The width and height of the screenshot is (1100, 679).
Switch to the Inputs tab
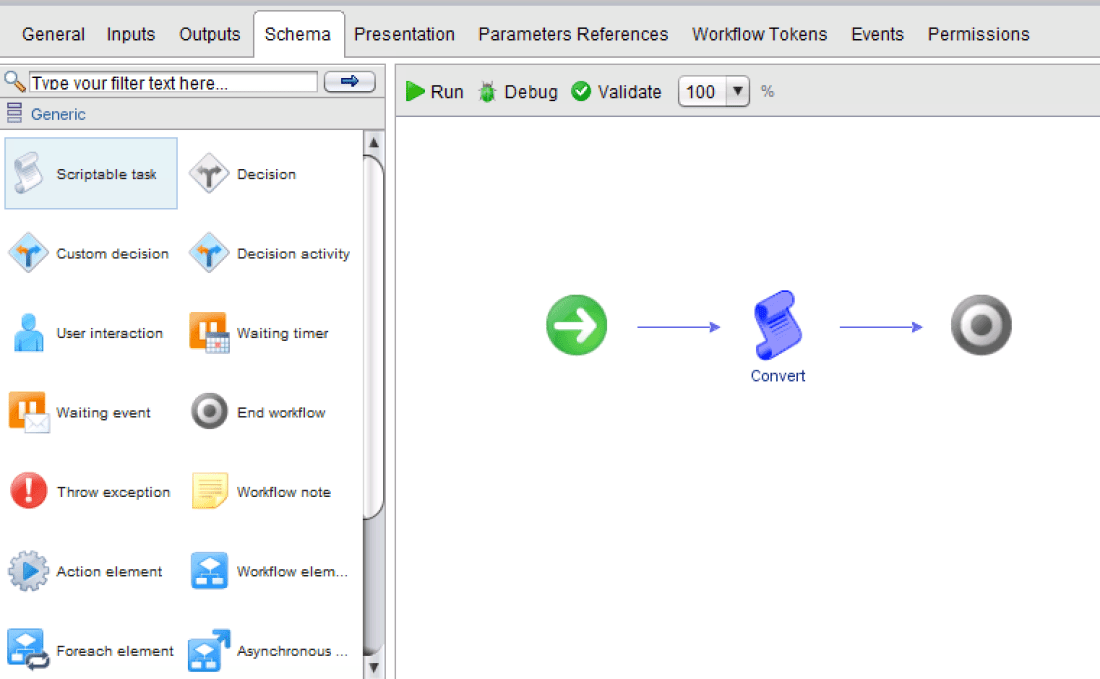(x=131, y=34)
